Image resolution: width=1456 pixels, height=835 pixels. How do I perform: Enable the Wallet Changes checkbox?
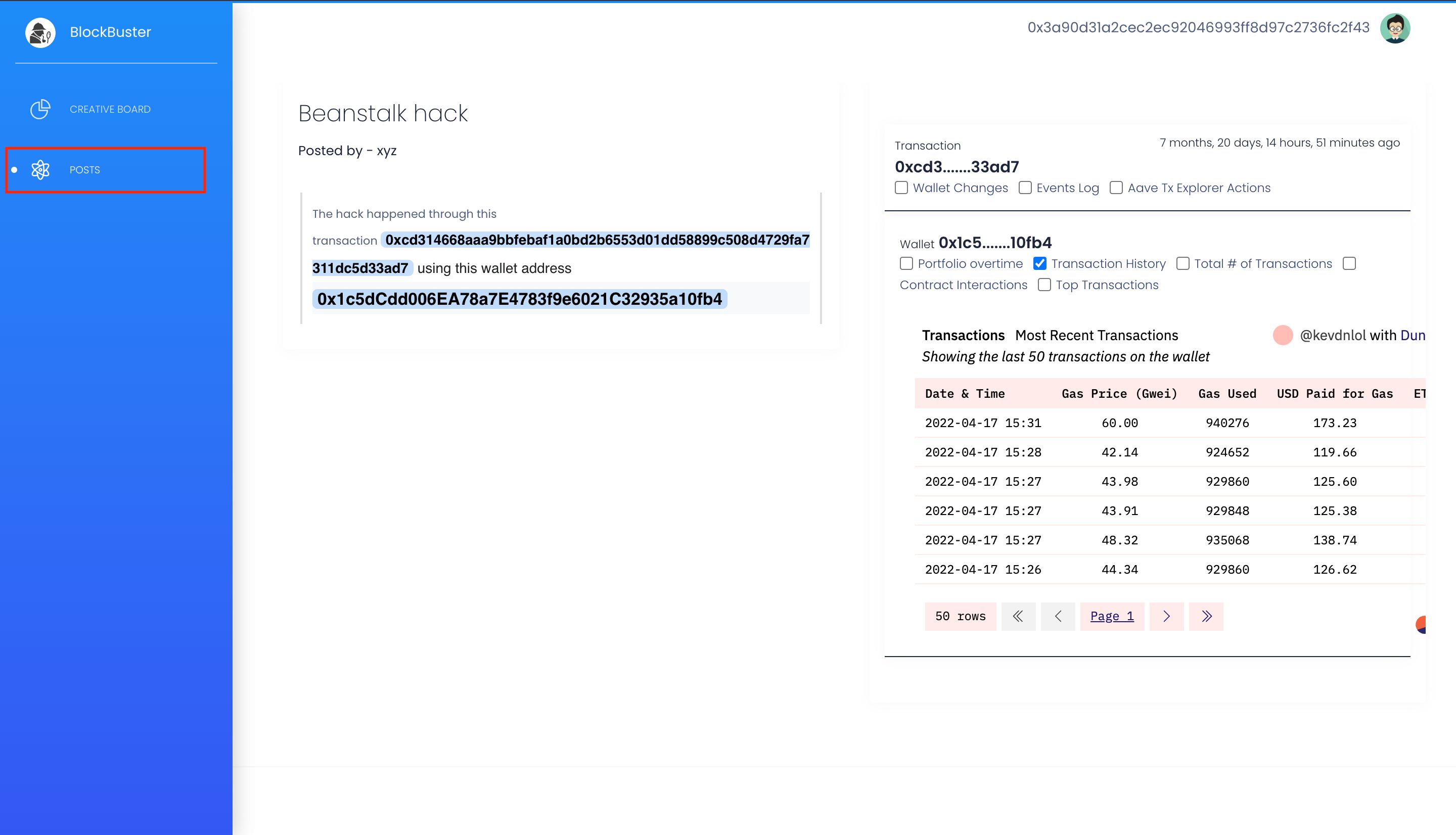pyautogui.click(x=901, y=188)
